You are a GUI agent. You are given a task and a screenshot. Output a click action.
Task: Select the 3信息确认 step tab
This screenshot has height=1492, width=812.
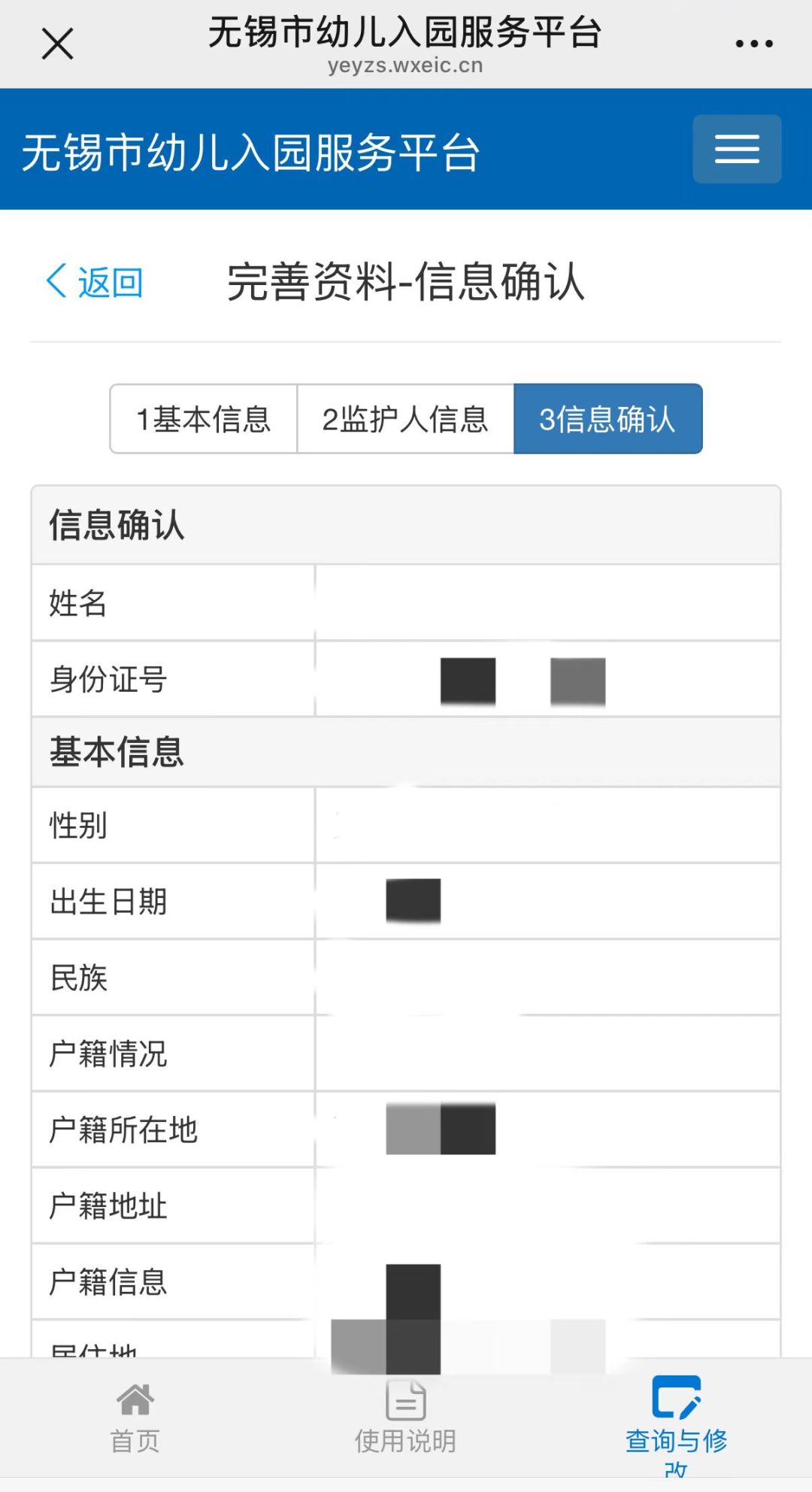coord(607,419)
